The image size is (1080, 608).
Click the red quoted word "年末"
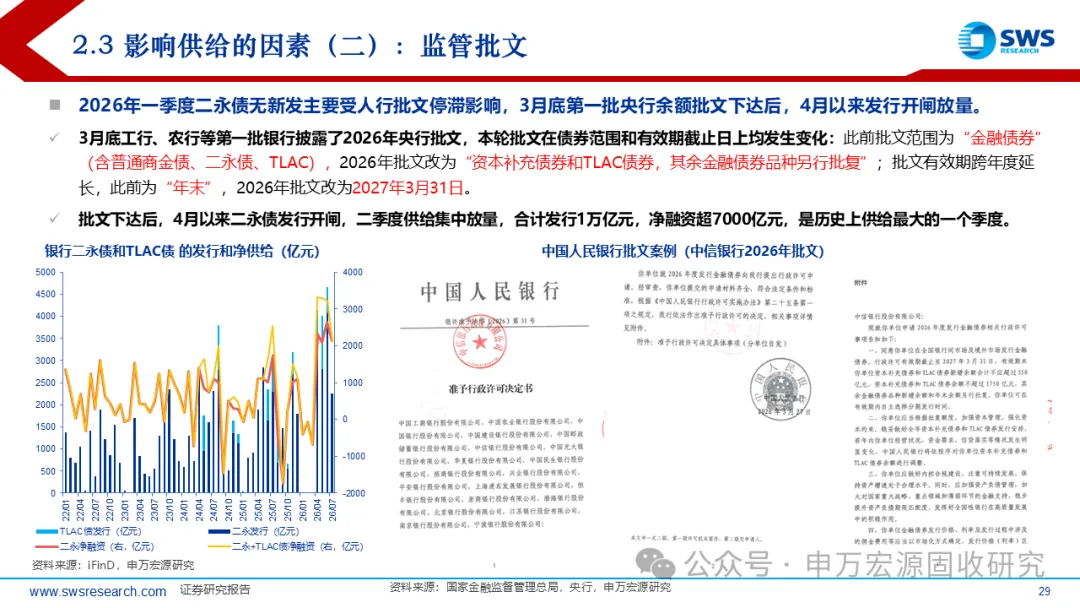click(189, 187)
